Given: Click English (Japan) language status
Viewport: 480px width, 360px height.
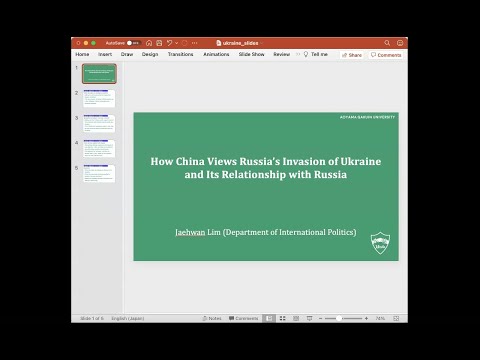Looking at the screenshot, I should [128, 318].
